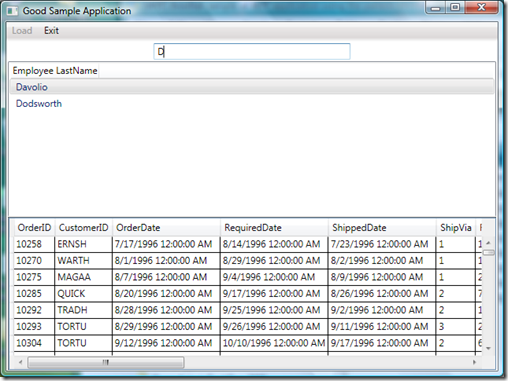Click vertical scrollbar down arrow of orders grid
This screenshot has height=381, width=508.
point(488,348)
